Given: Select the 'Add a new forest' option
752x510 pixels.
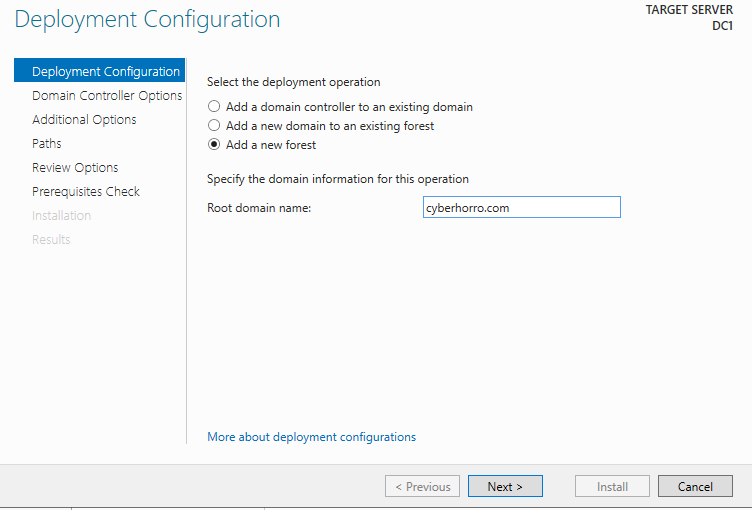Looking at the screenshot, I should tap(214, 145).
